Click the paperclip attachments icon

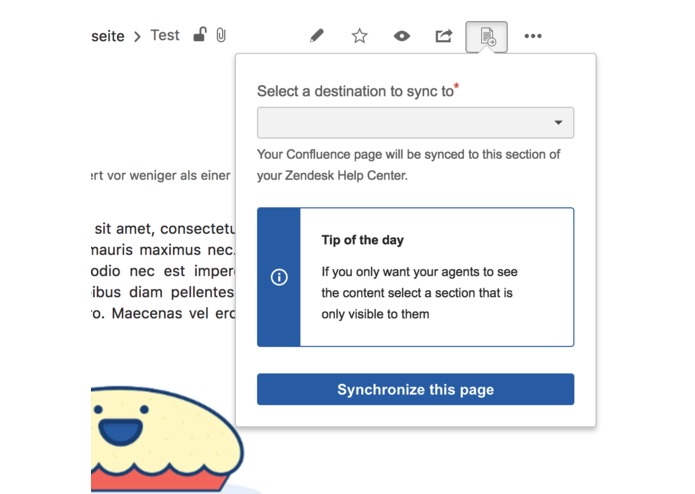[221, 35]
